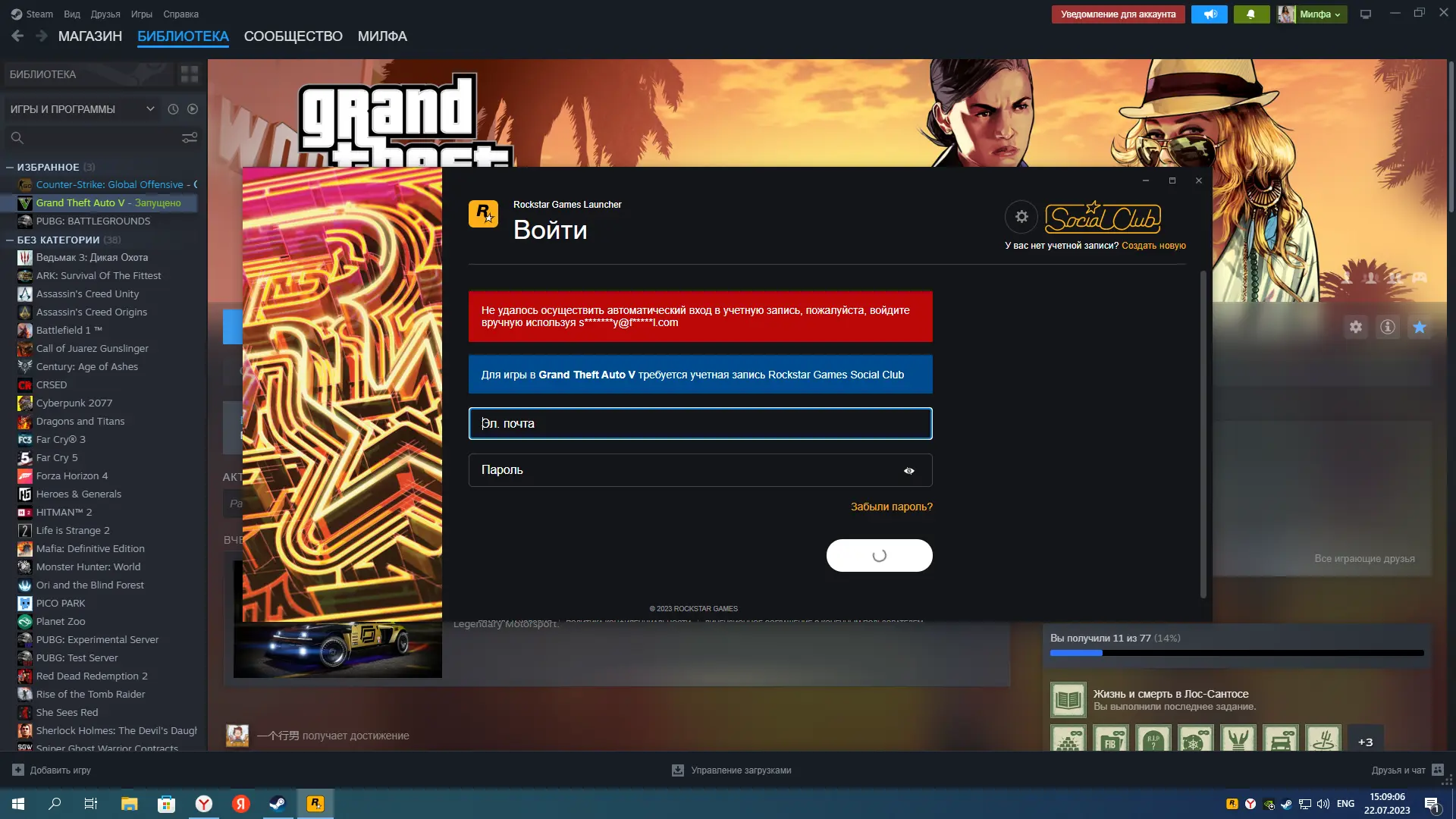Open the Игры menu
This screenshot has width=1456, height=819.
coord(141,14)
